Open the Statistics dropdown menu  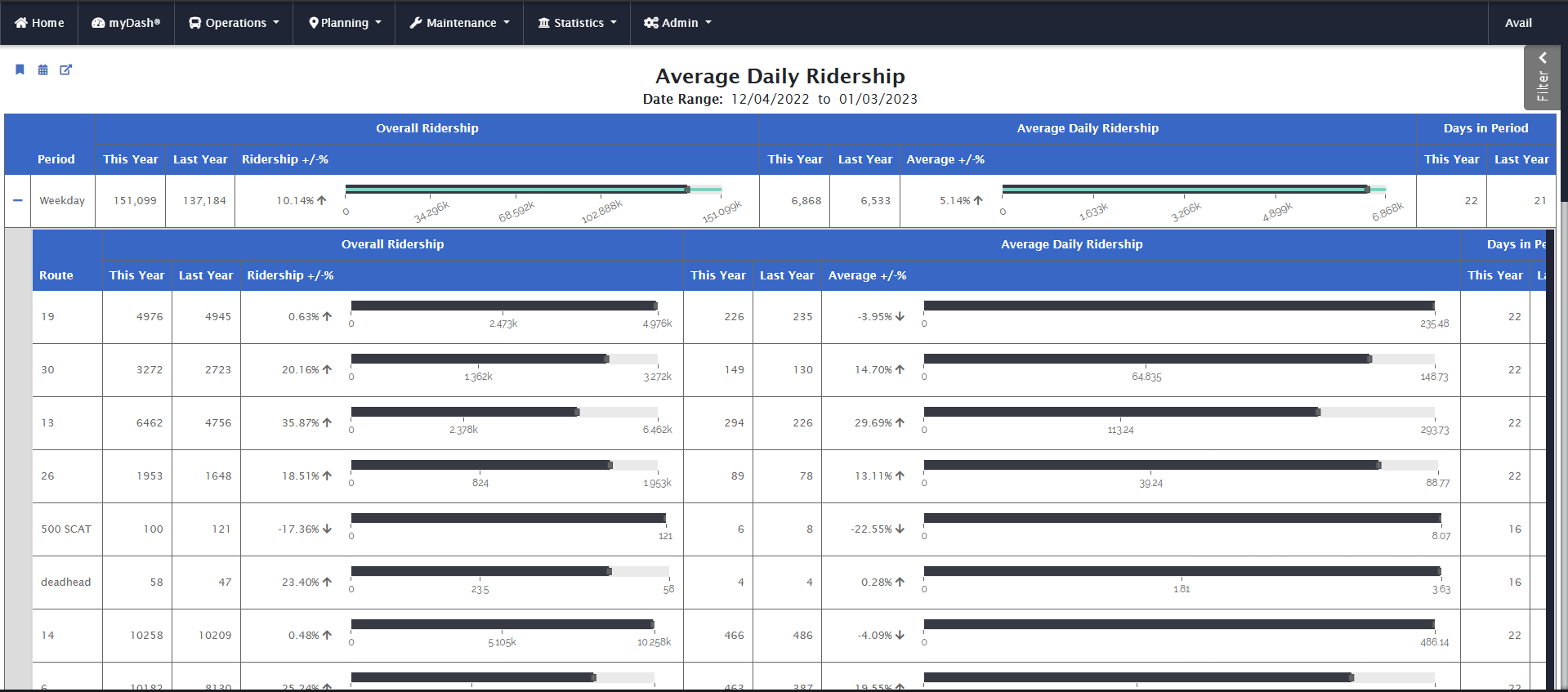coord(577,23)
